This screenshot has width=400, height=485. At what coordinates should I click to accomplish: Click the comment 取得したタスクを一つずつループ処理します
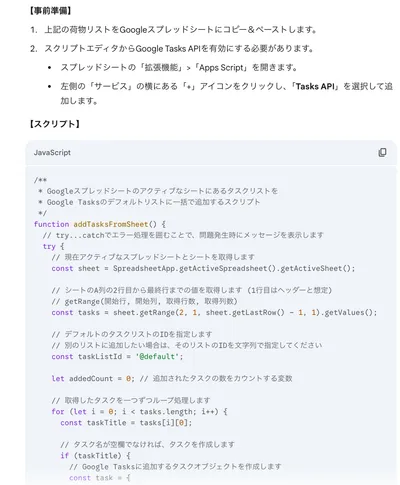[131, 400]
